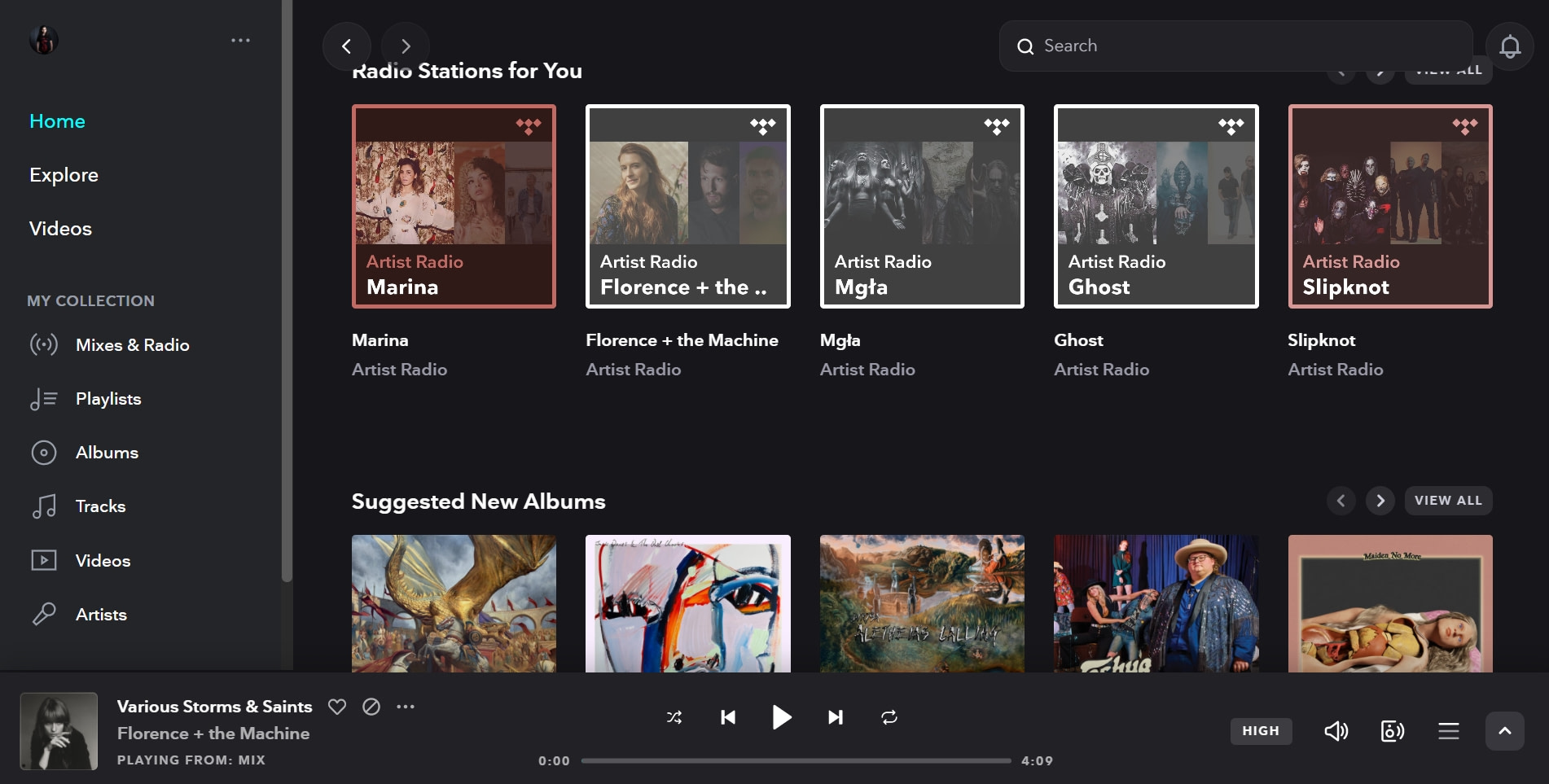1549x784 pixels.
Task: Toggle shuffle playback
Action: 674,717
